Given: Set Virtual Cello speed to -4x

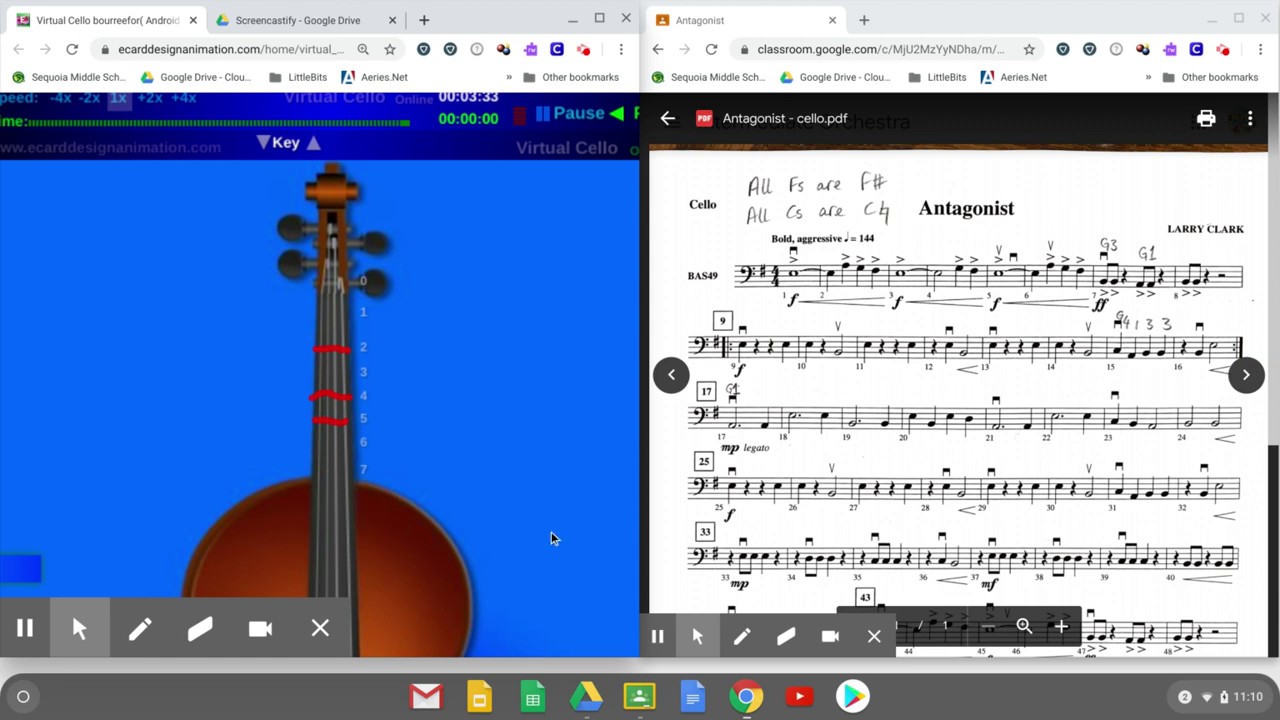Looking at the screenshot, I should click(61, 97).
